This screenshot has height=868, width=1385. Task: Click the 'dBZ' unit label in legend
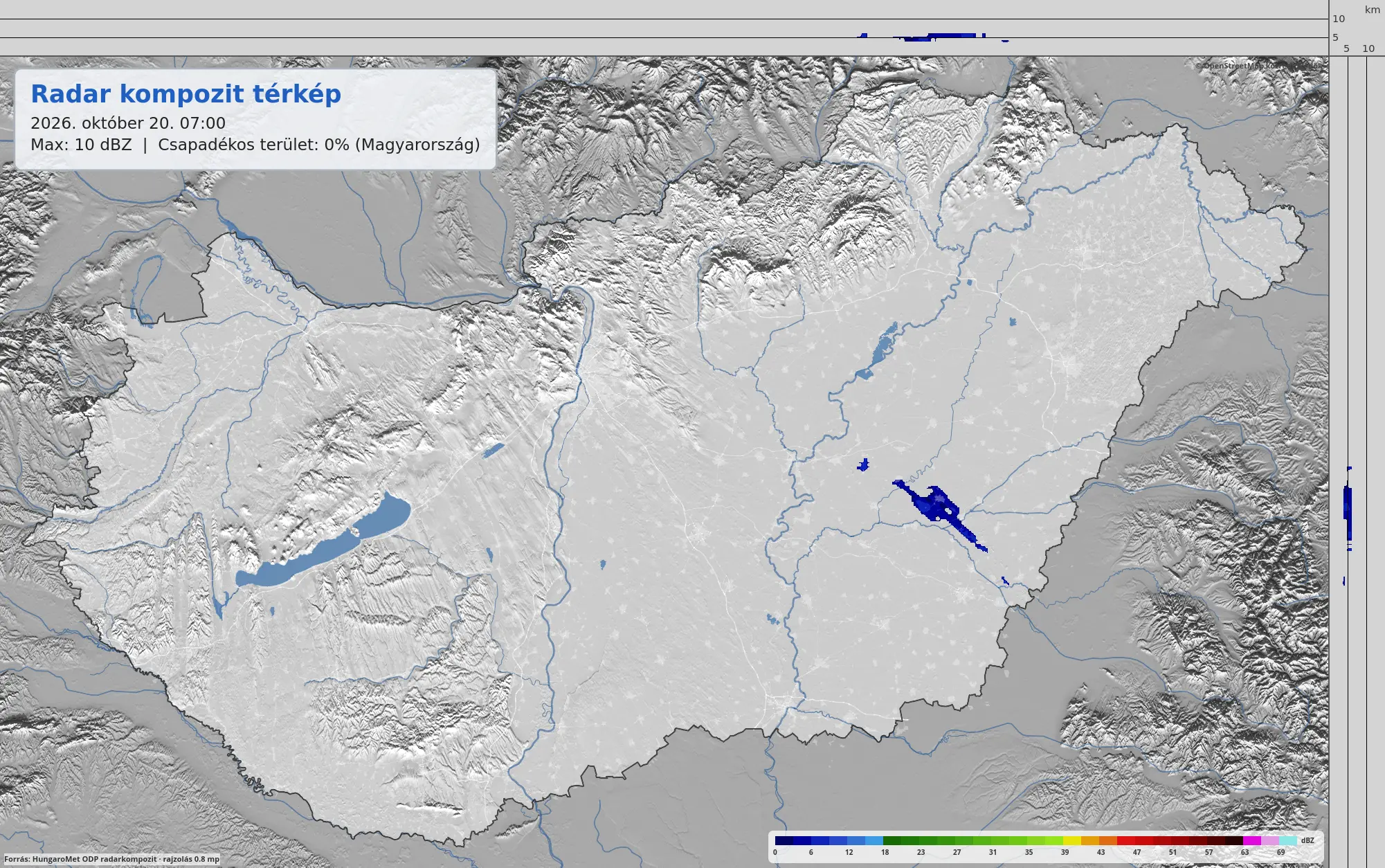[1307, 840]
